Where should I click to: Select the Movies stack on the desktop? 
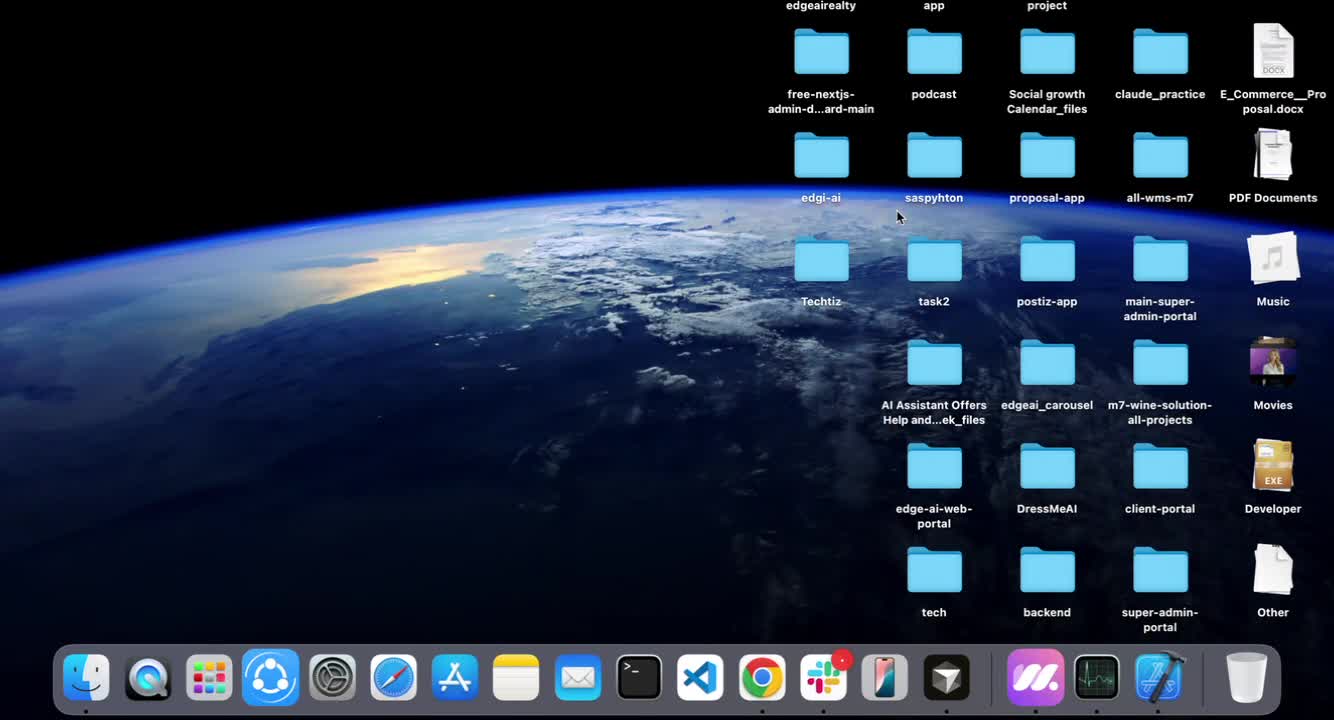click(1273, 362)
